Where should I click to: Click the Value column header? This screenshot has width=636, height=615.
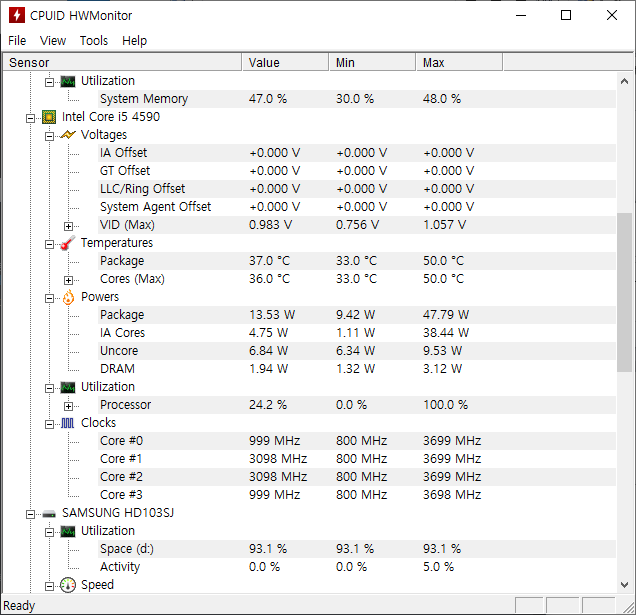click(286, 62)
